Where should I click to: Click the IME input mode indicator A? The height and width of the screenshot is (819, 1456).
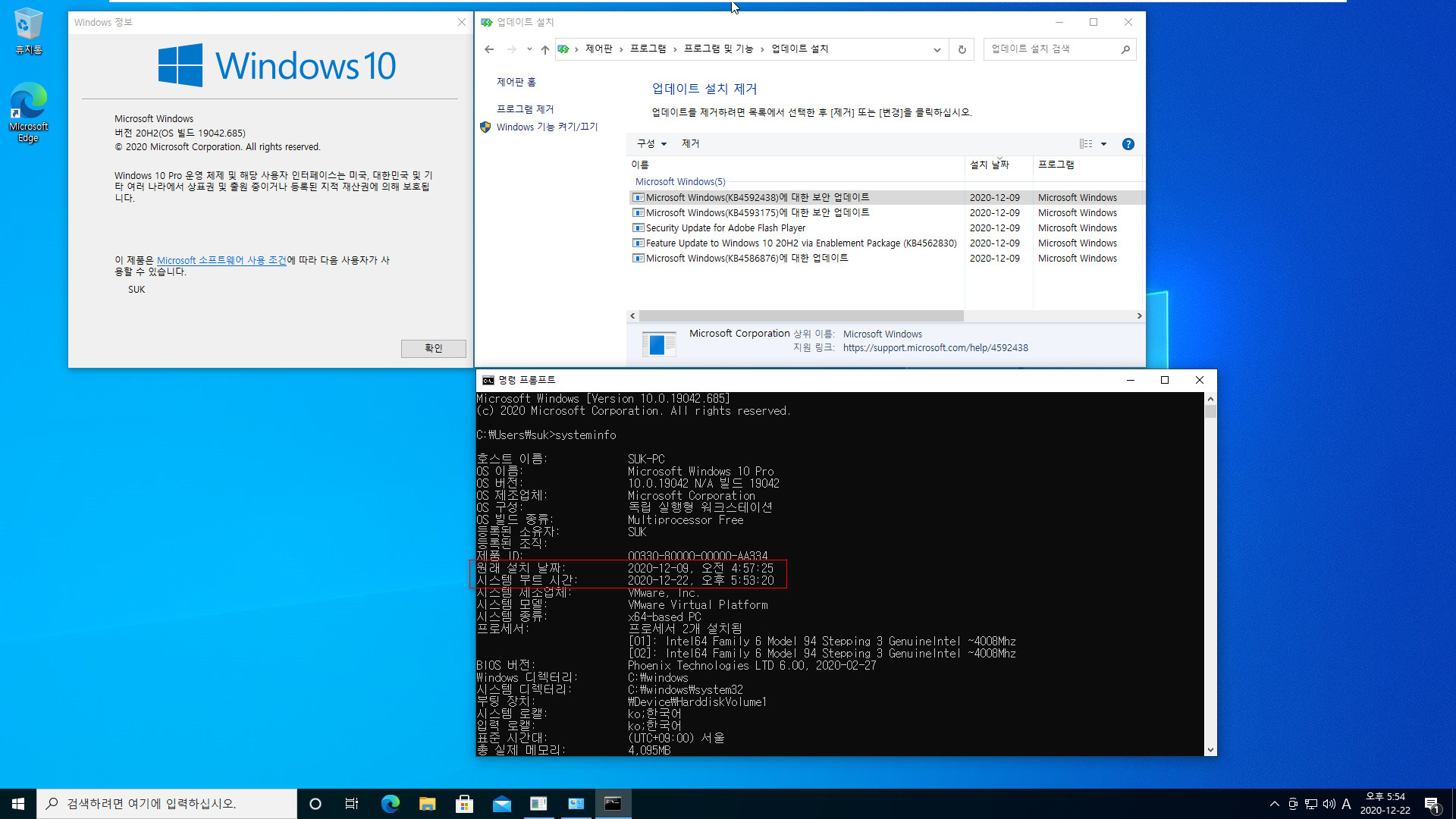1346,804
